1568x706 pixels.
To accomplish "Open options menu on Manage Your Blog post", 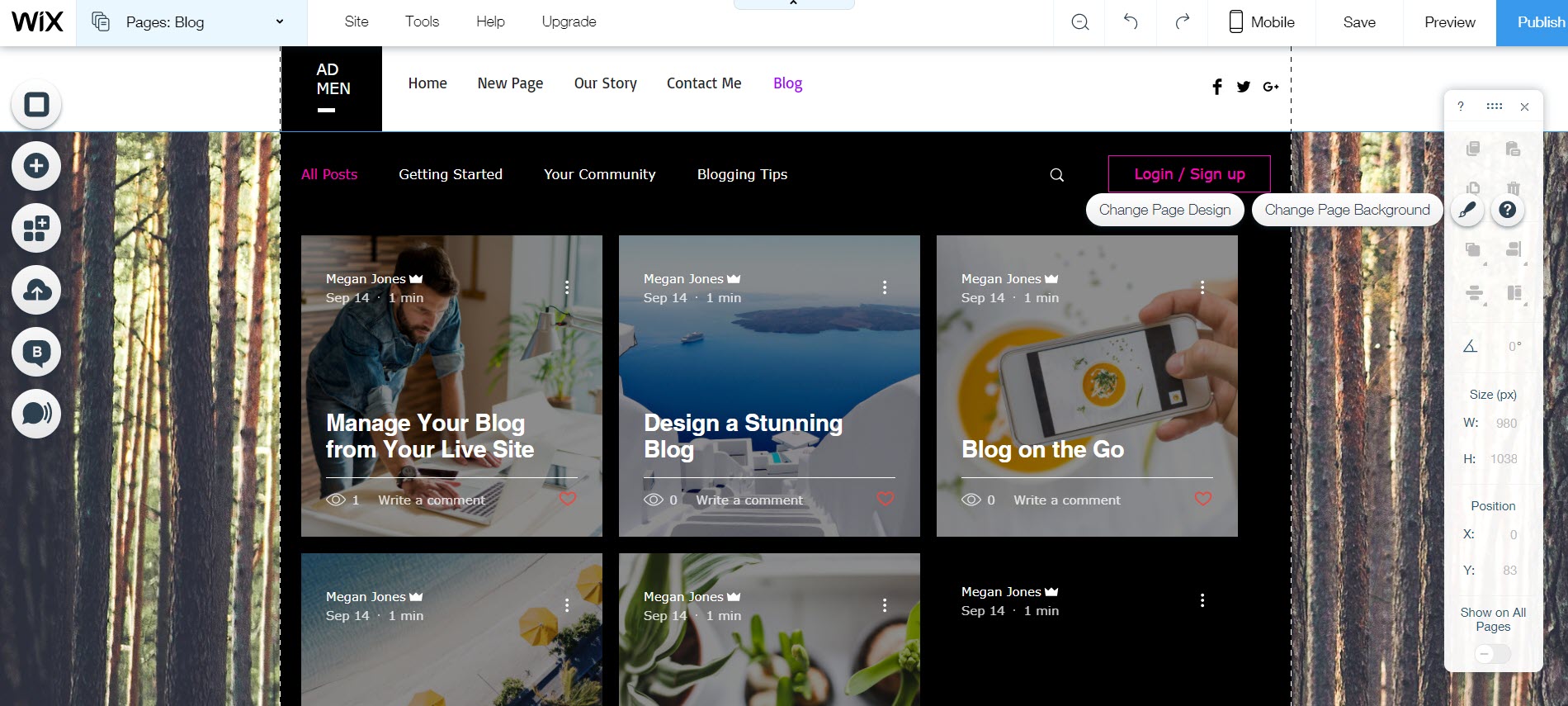I will coord(567,287).
